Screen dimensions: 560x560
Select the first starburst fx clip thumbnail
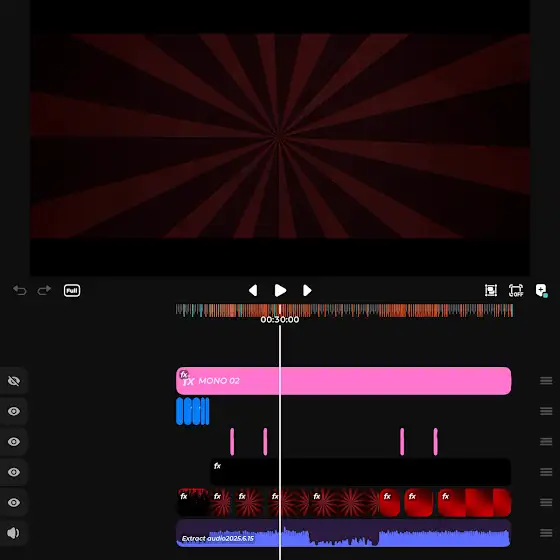[221, 502]
